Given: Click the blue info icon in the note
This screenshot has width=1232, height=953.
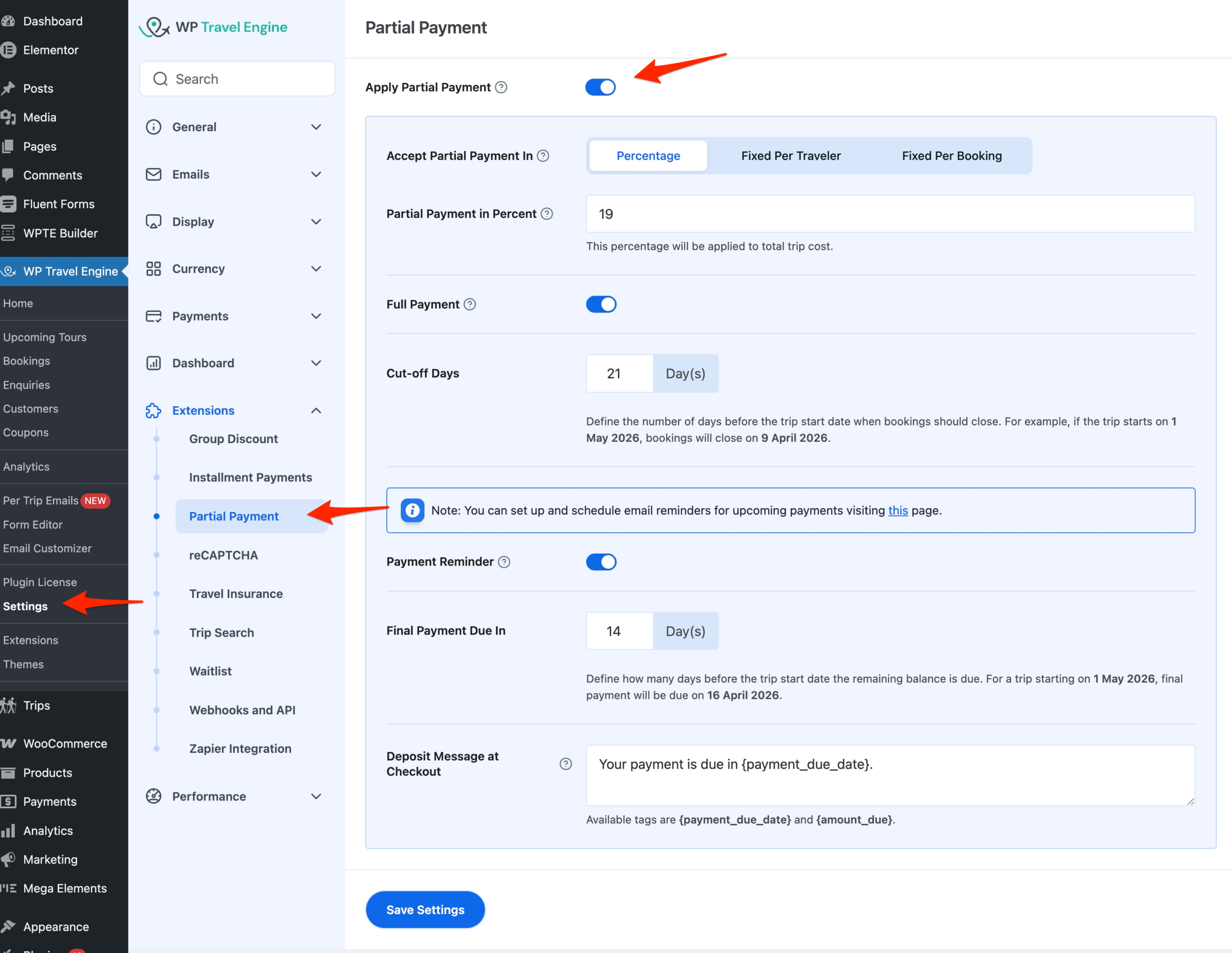Looking at the screenshot, I should point(412,511).
